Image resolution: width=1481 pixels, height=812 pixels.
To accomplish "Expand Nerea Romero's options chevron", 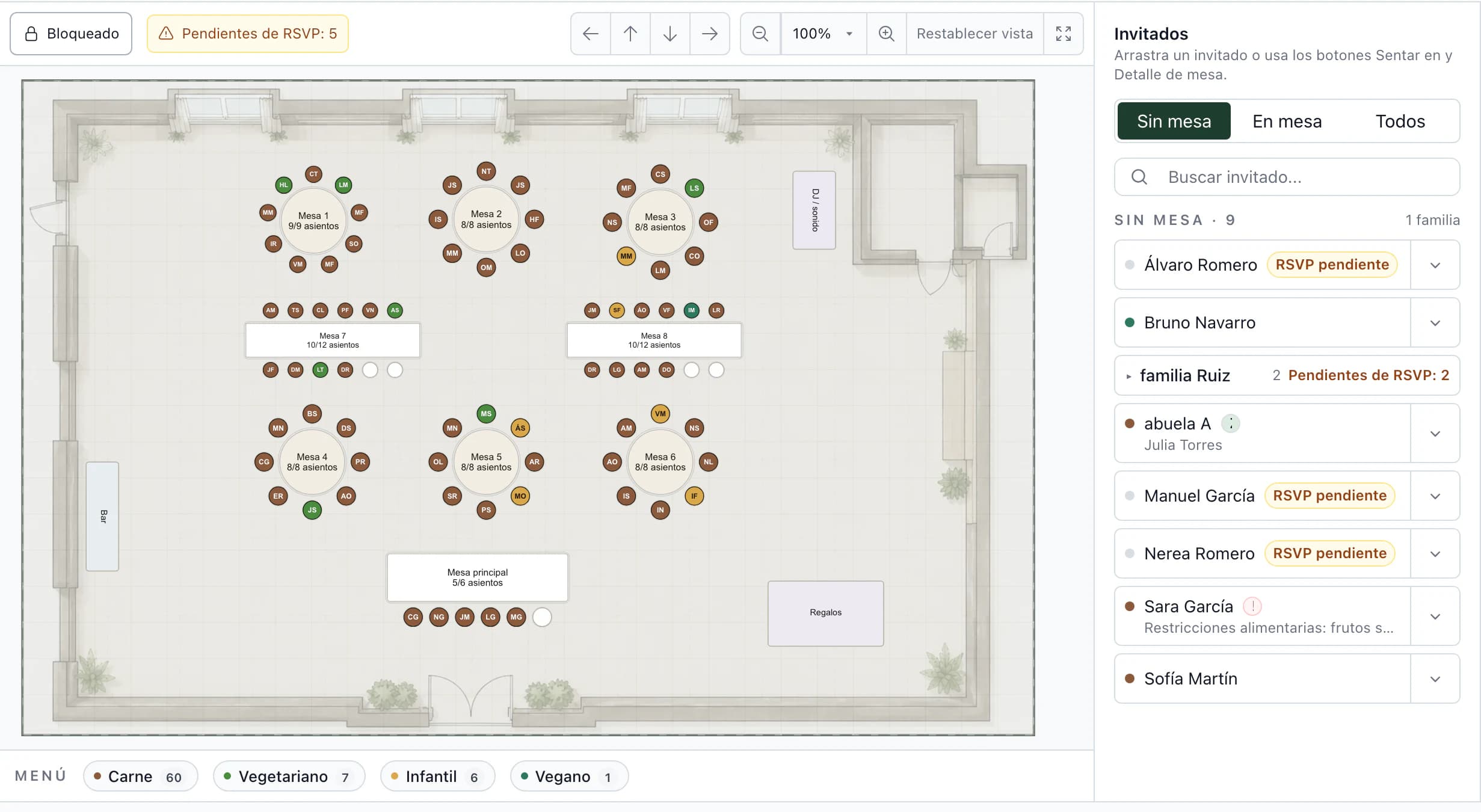I will click(1435, 554).
